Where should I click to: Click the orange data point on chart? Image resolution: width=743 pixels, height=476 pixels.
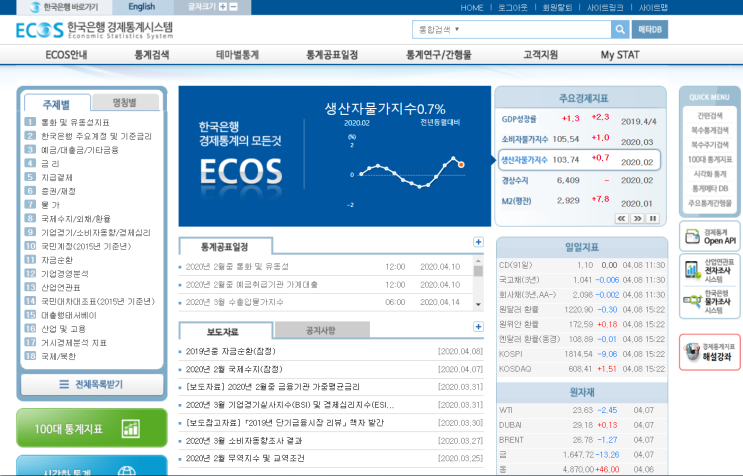click(461, 165)
